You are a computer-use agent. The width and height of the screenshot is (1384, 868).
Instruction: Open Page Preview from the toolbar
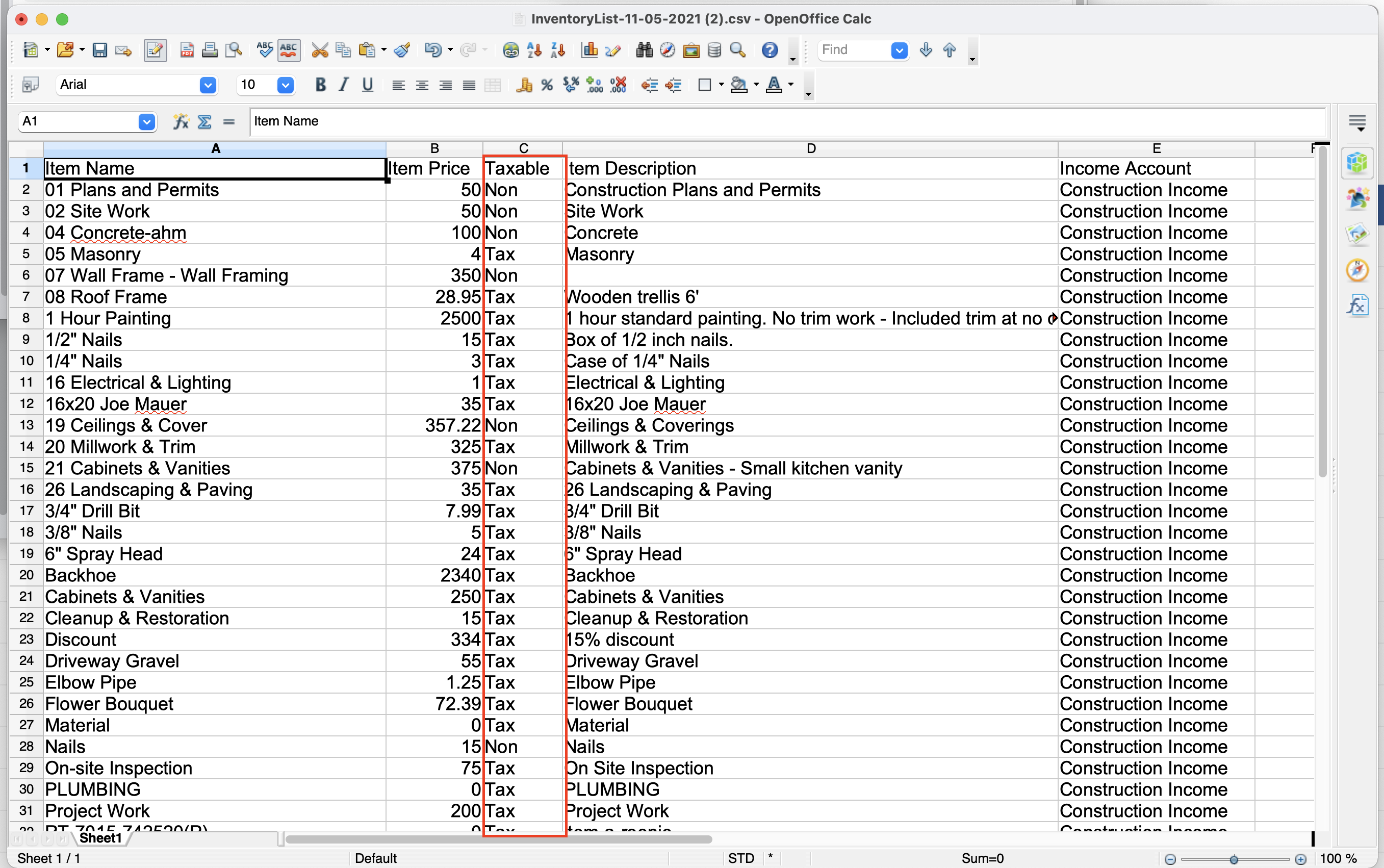click(x=234, y=50)
